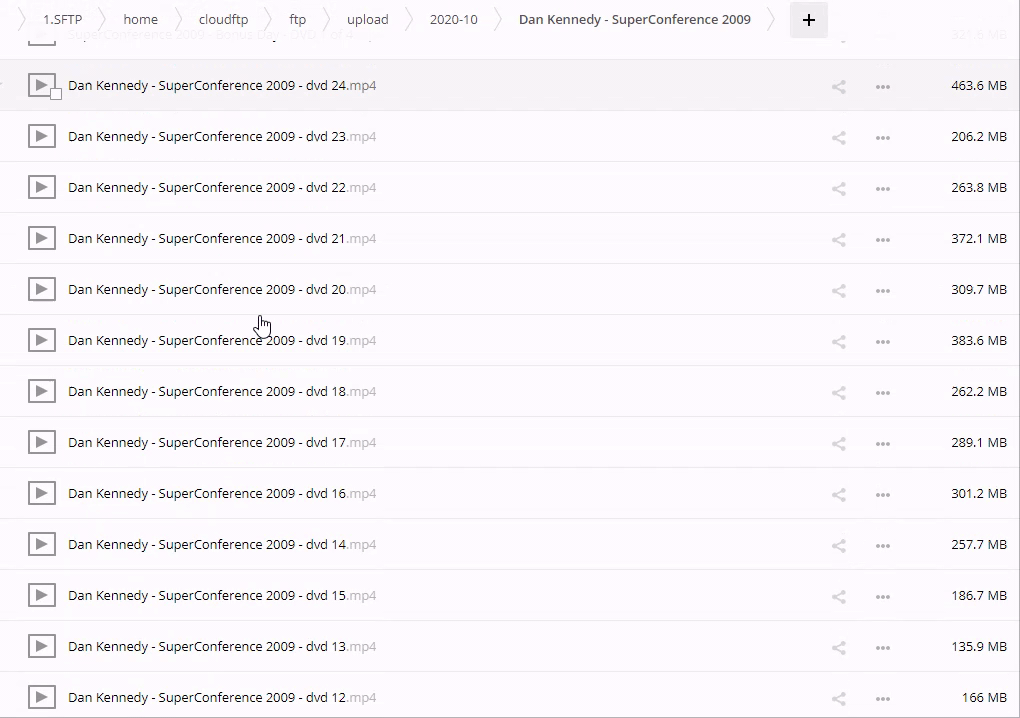Expand actions menu for dvd 15.mp4
This screenshot has height=718, width=1020.
coord(882,597)
